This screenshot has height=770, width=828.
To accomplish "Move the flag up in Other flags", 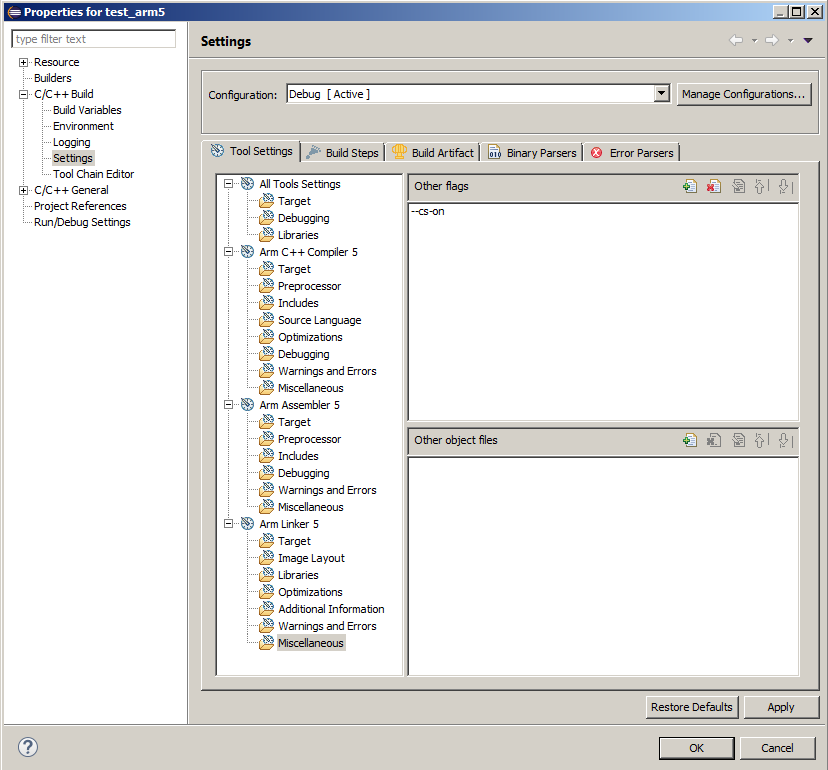I will click(761, 186).
